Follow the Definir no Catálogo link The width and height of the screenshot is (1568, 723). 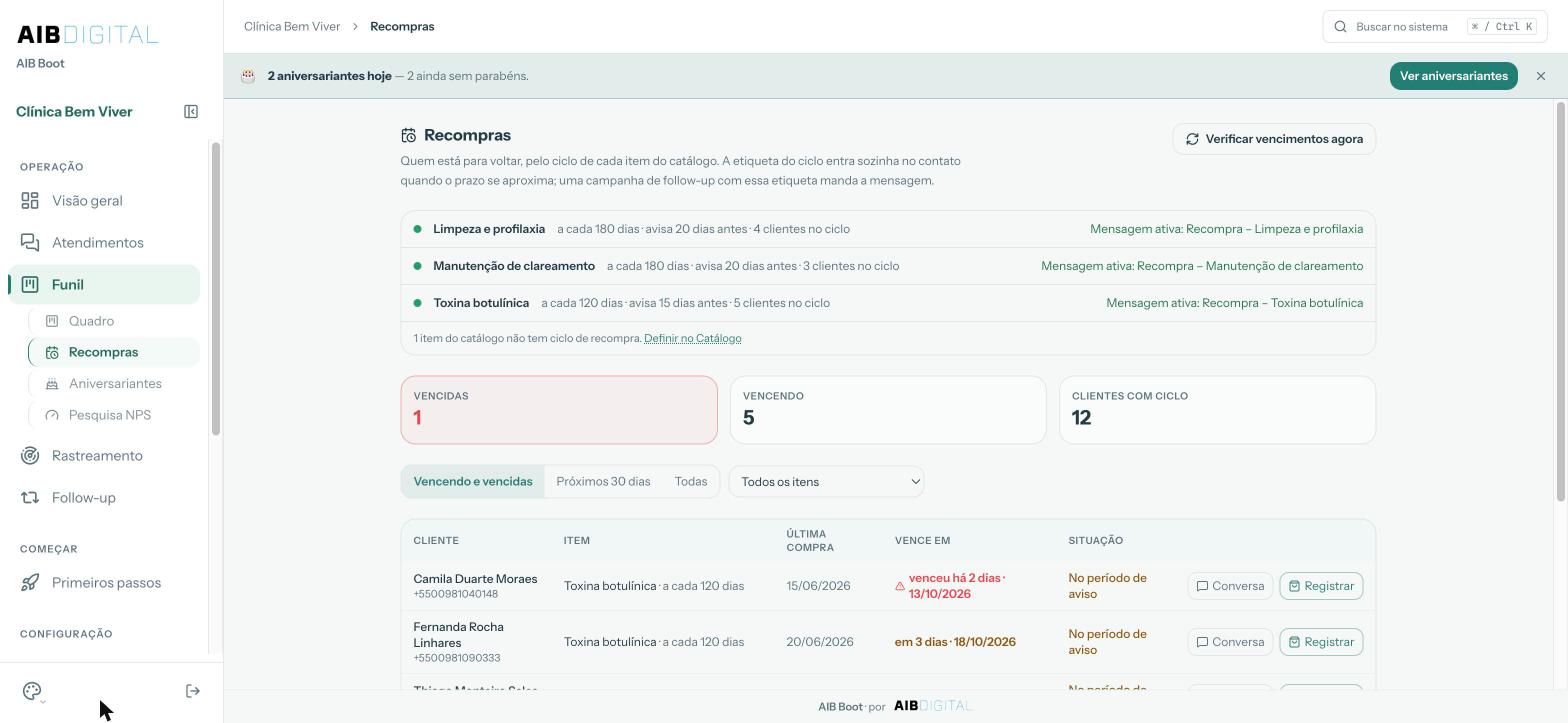(693, 338)
